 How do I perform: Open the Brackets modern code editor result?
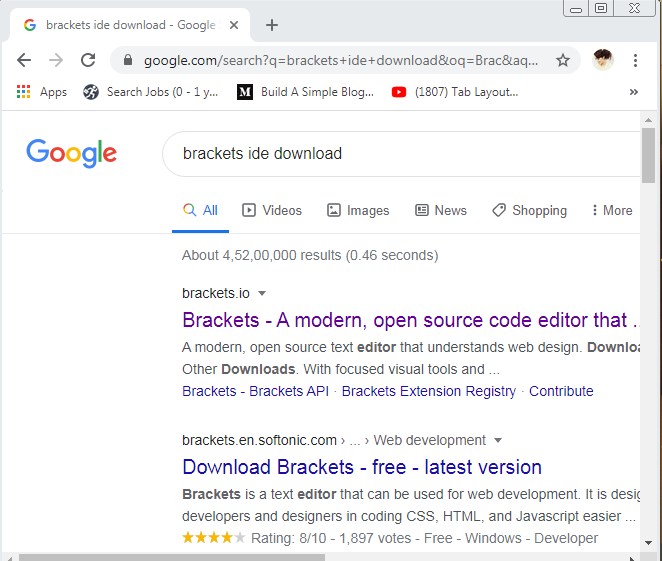[411, 320]
